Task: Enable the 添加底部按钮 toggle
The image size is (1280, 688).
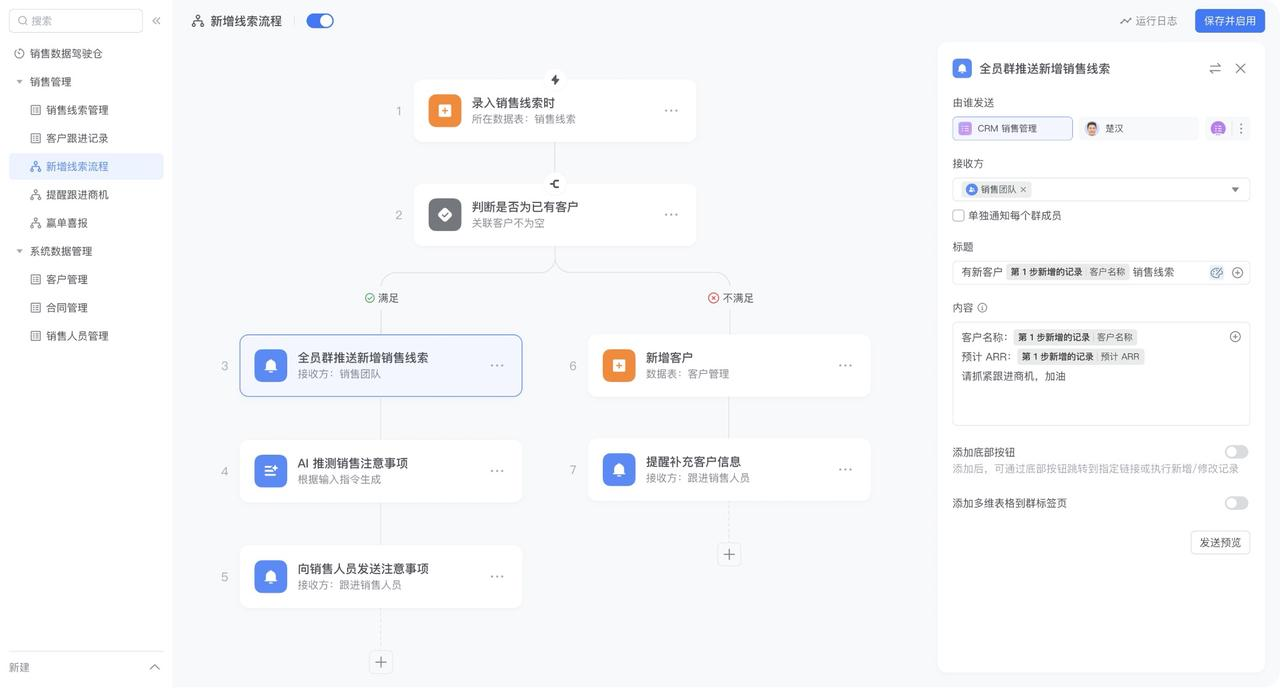Action: tap(1235, 451)
